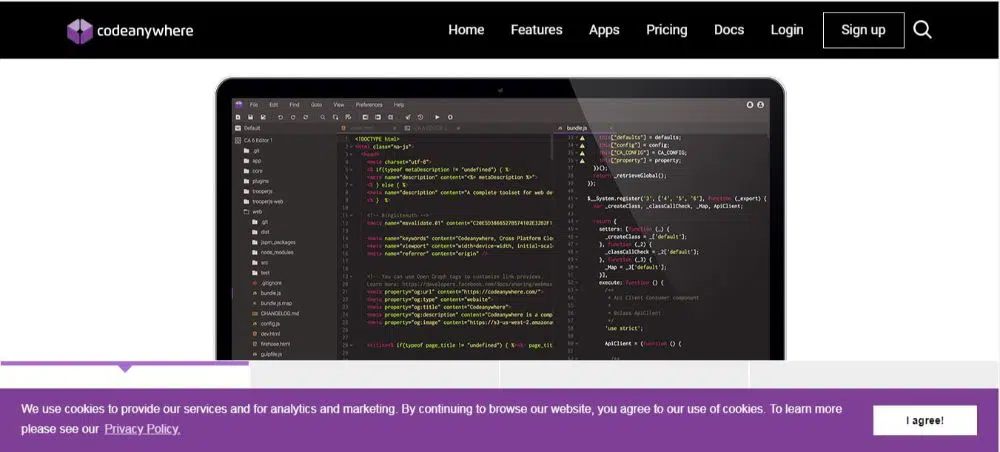Image resolution: width=1000 pixels, height=452 pixels.
Task: Click the undo arrow icon in editor toolbar
Action: (279, 117)
